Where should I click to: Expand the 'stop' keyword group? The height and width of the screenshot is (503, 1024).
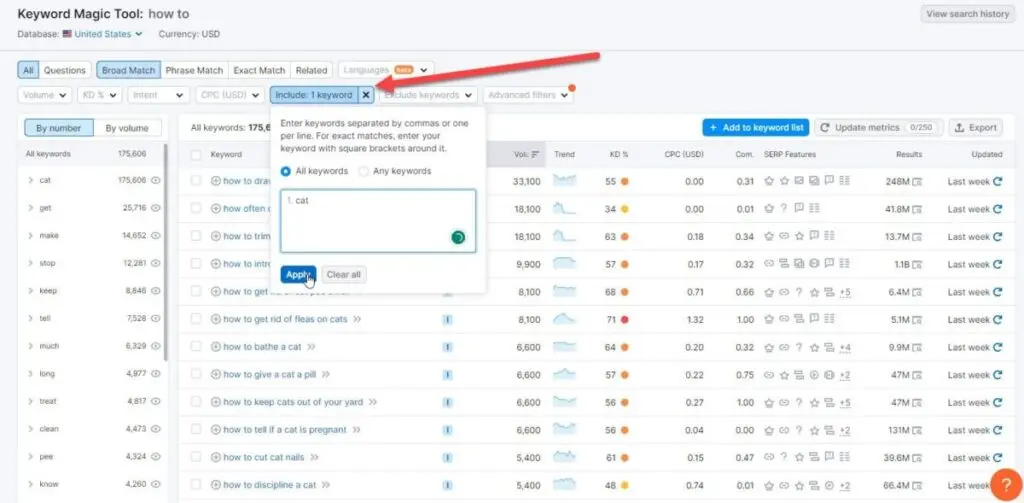coord(31,263)
